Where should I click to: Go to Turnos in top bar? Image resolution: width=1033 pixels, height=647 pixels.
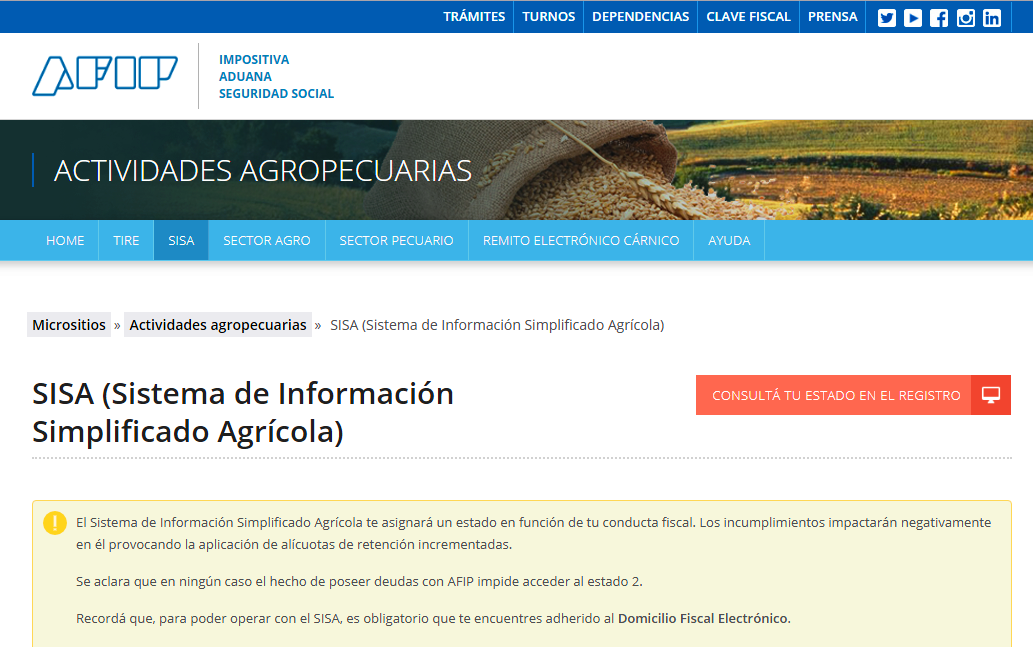(548, 17)
